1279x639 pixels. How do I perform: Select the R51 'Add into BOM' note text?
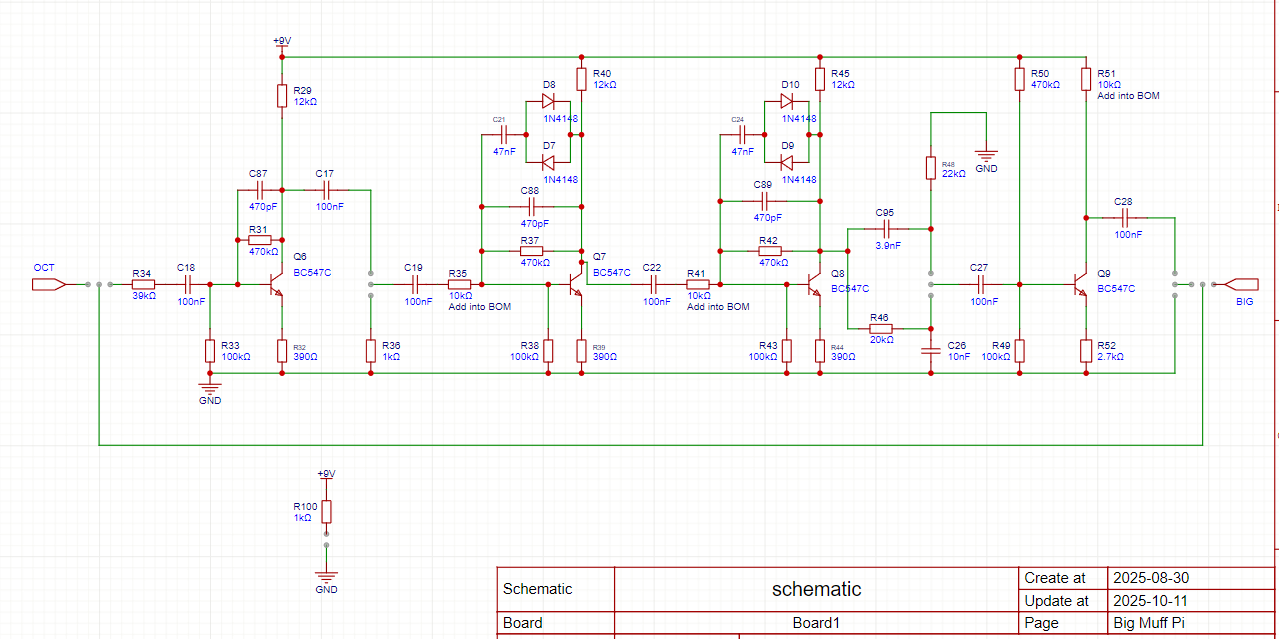tap(1128, 96)
